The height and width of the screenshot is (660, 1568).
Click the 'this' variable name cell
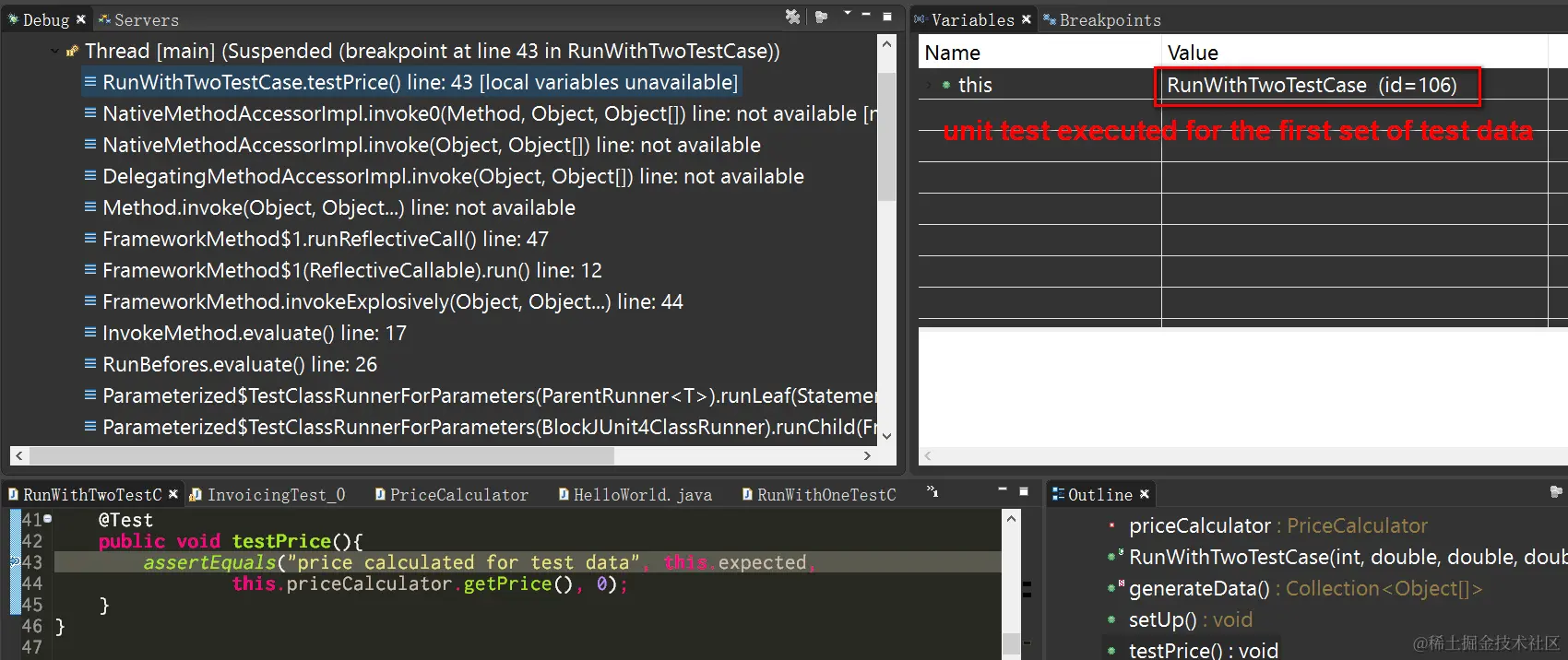(975, 86)
